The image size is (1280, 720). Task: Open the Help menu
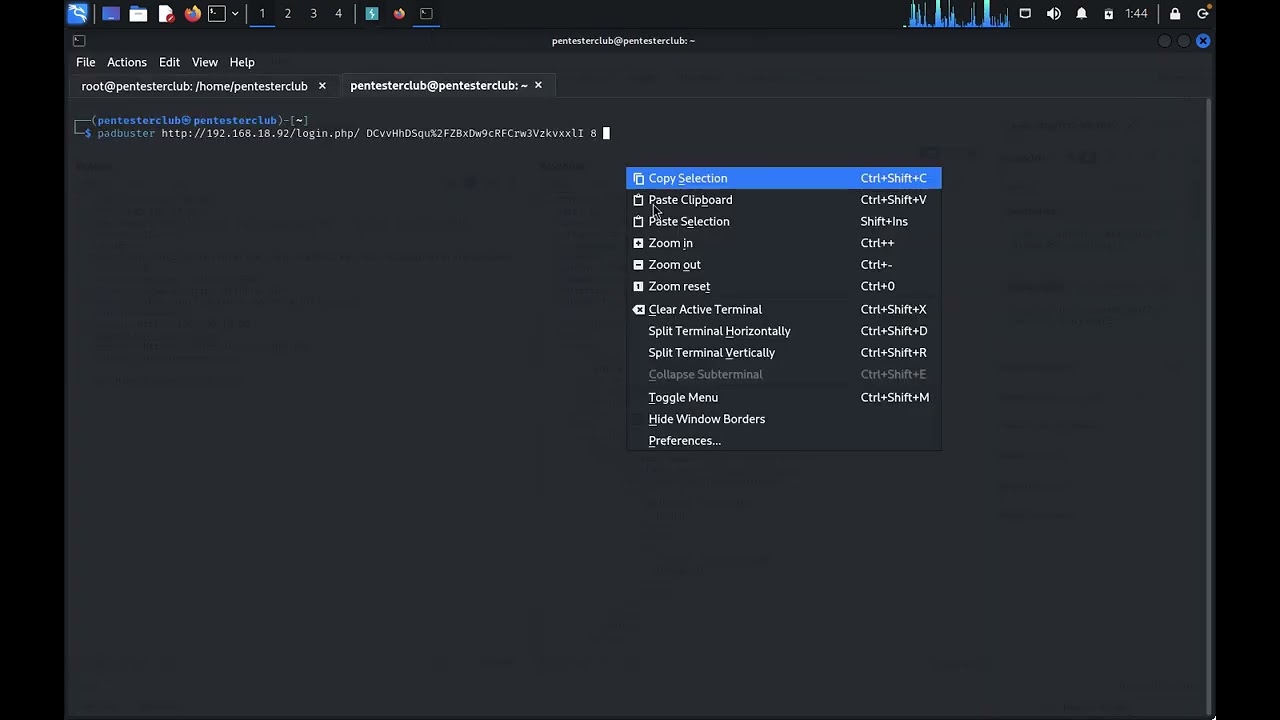(x=242, y=62)
